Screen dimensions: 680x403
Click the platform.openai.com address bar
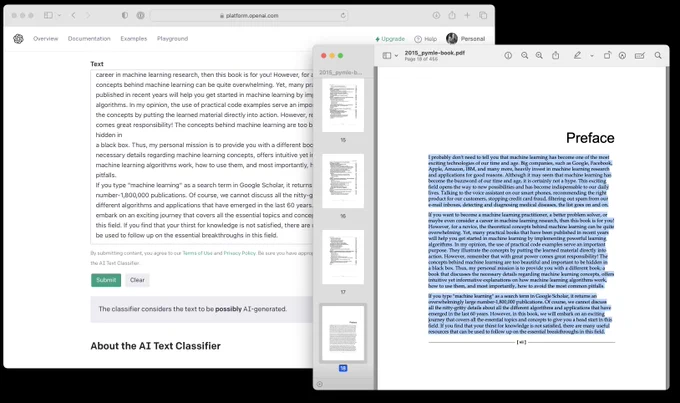click(249, 16)
